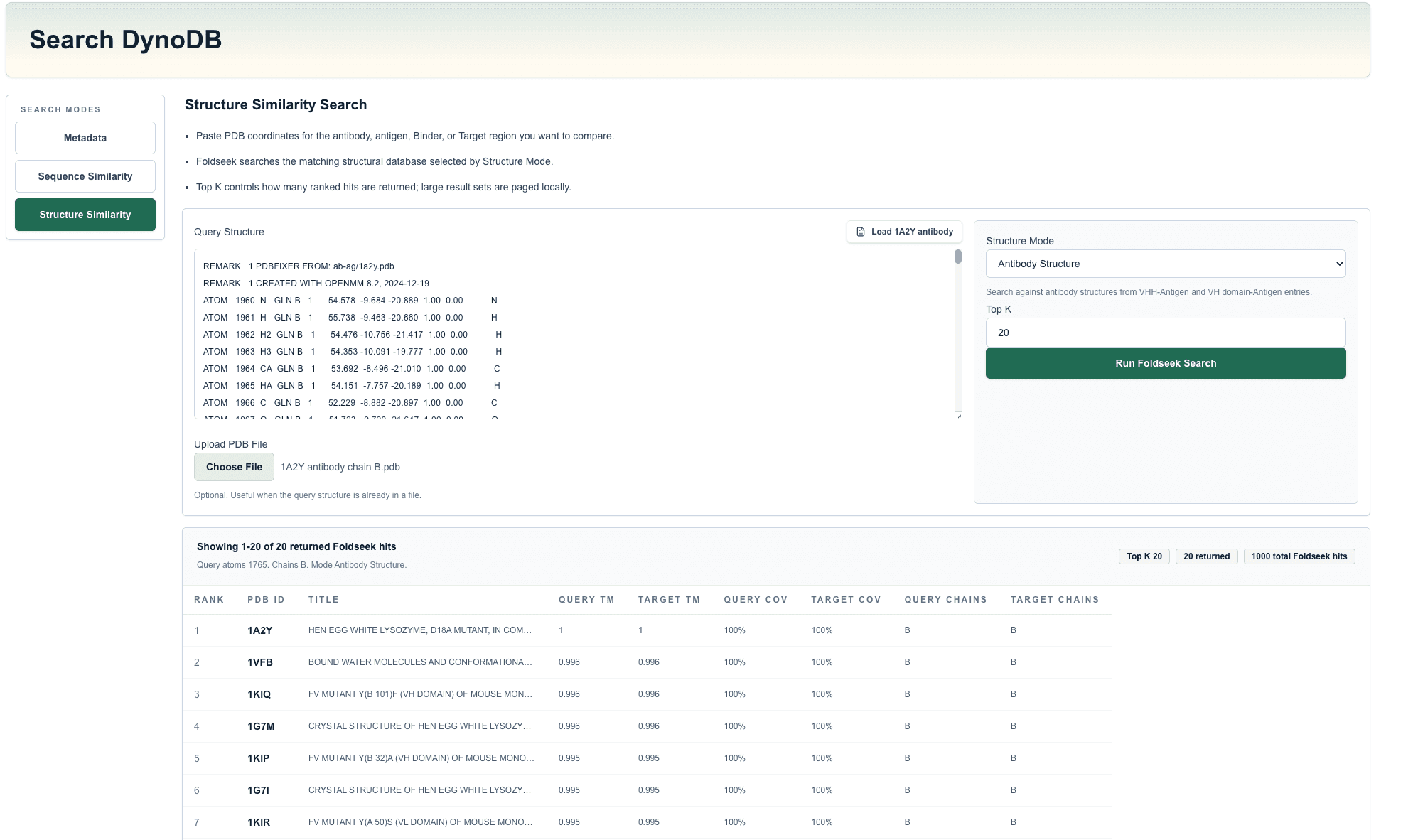Click the RANK column header
1413x840 pixels.
click(209, 600)
